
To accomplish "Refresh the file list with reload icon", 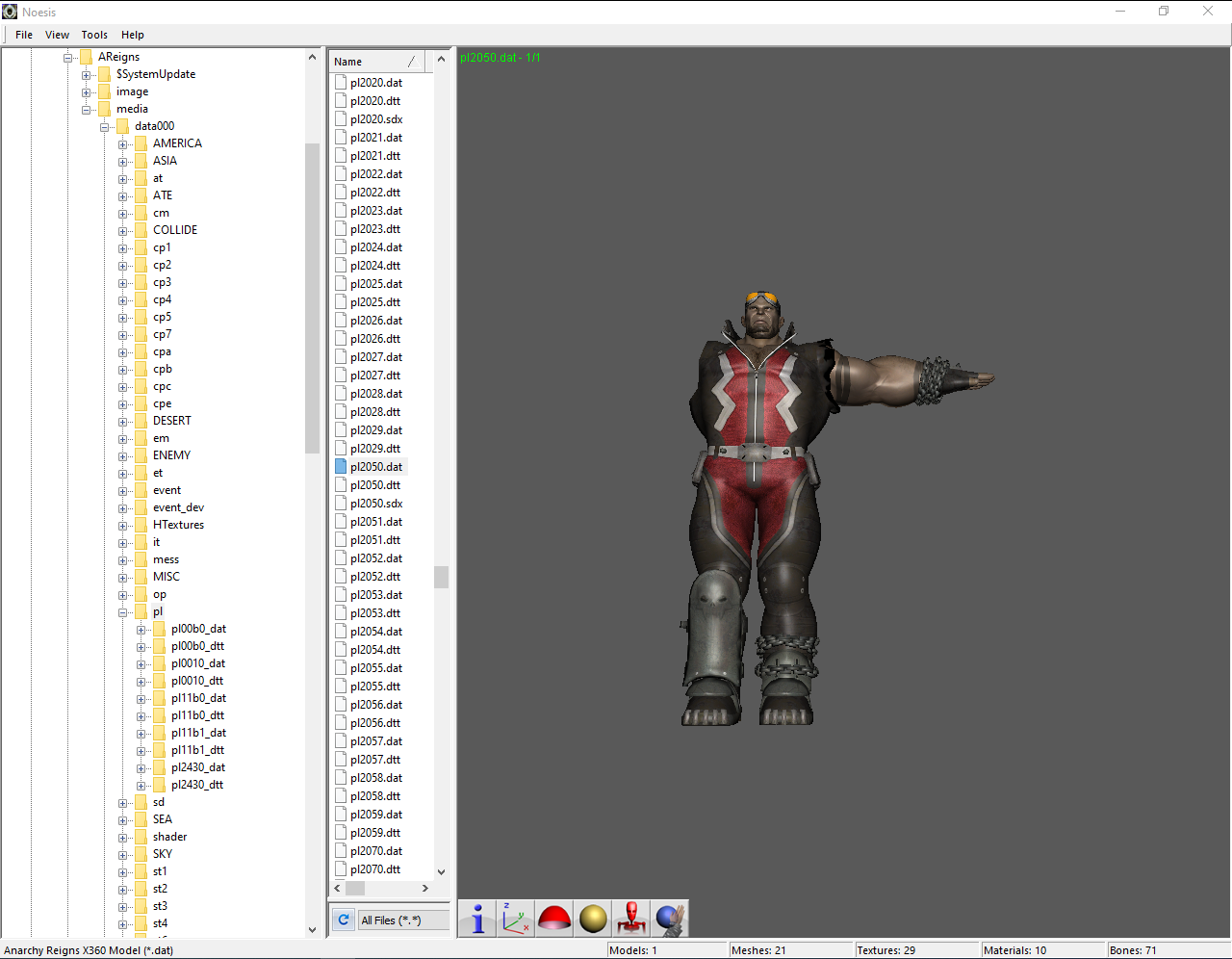I will [344, 920].
